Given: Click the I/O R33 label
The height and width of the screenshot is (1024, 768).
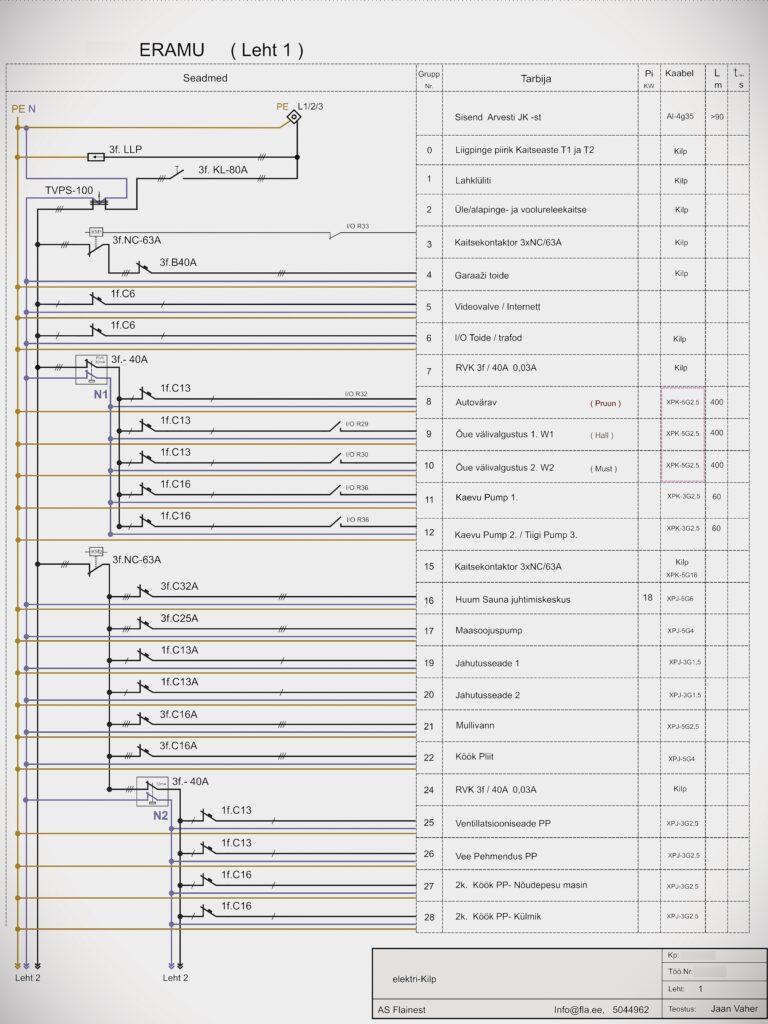Looking at the screenshot, I should tap(358, 226).
